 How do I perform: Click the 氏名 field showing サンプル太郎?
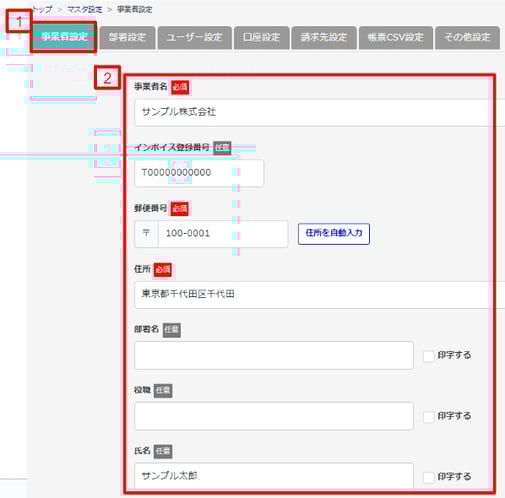274,476
